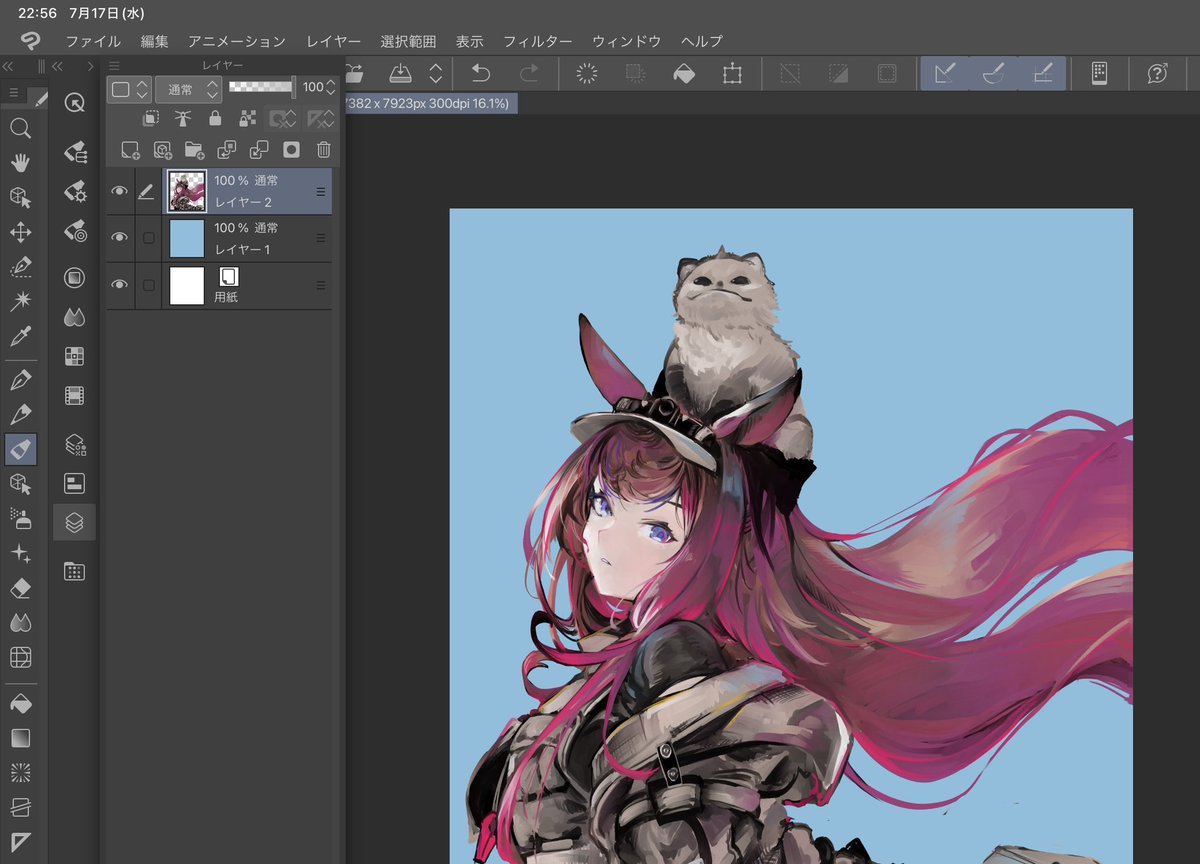1200x864 pixels.
Task: Click the Clip Studio logo icon
Action: [x=30, y=40]
